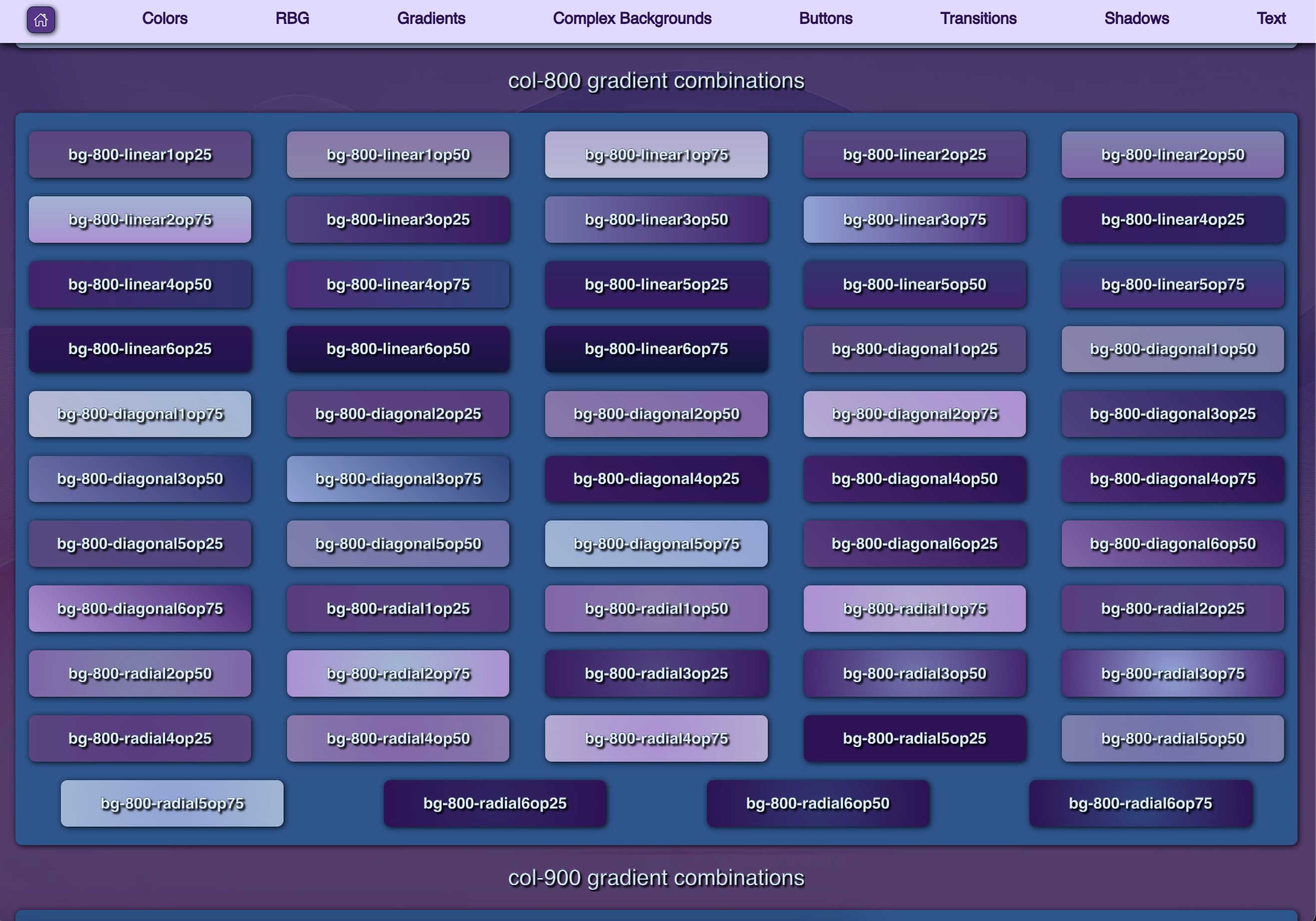1316x921 pixels.
Task: Click the bg-800-radial5op75 gradient sample
Action: [171, 803]
